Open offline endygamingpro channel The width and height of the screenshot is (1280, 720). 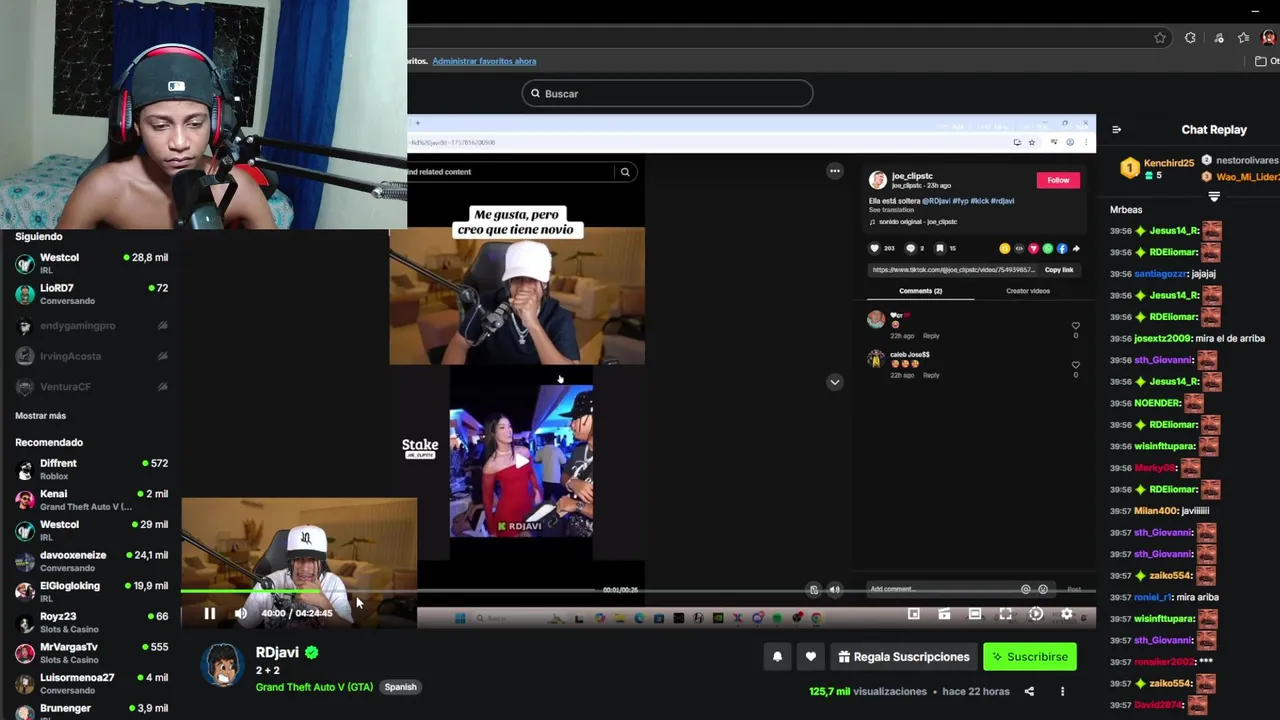click(92, 326)
